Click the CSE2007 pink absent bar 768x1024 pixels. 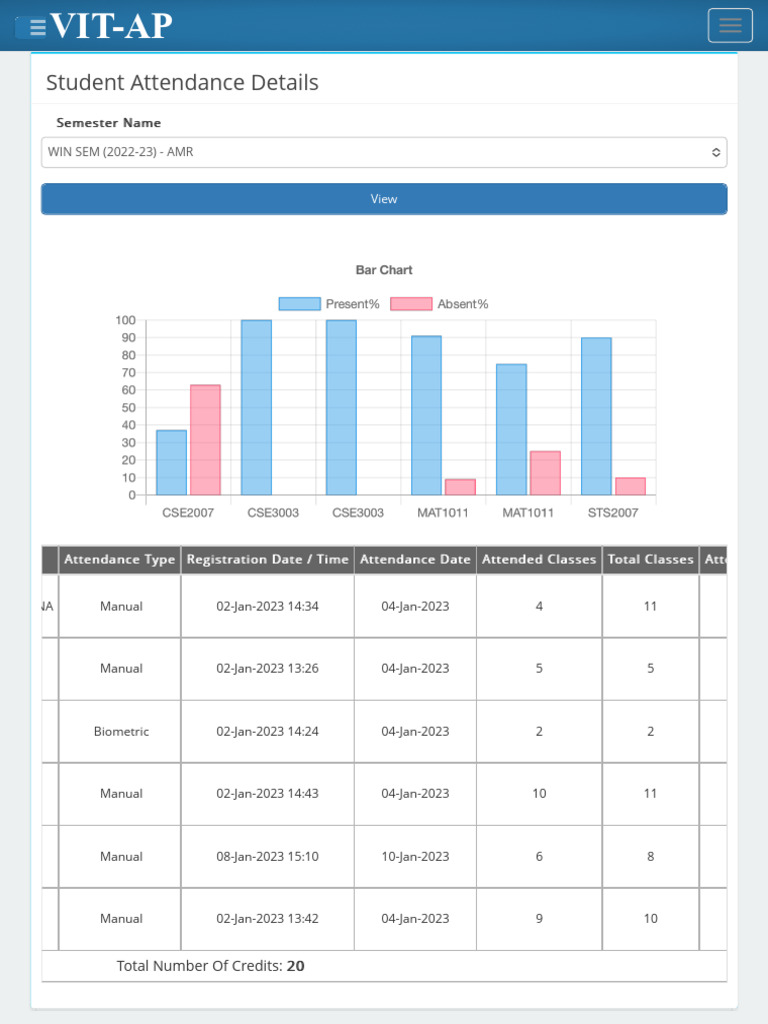[205, 440]
